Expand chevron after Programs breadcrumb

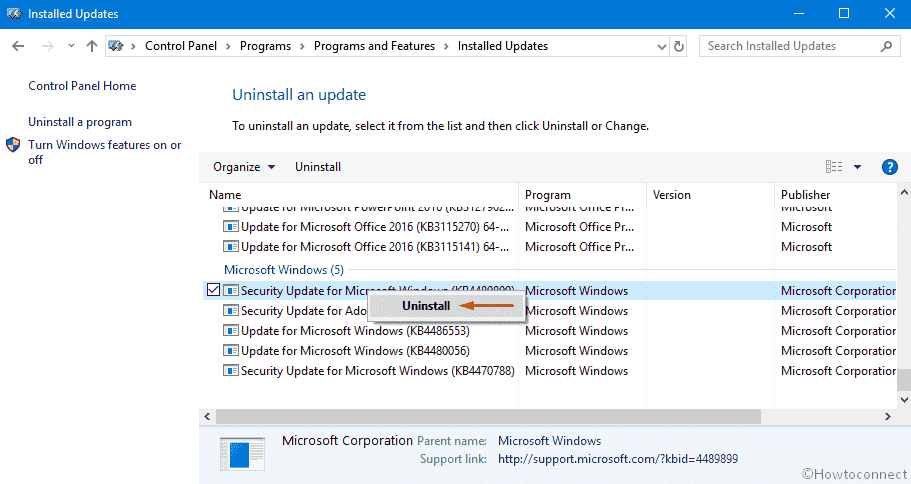(302, 46)
